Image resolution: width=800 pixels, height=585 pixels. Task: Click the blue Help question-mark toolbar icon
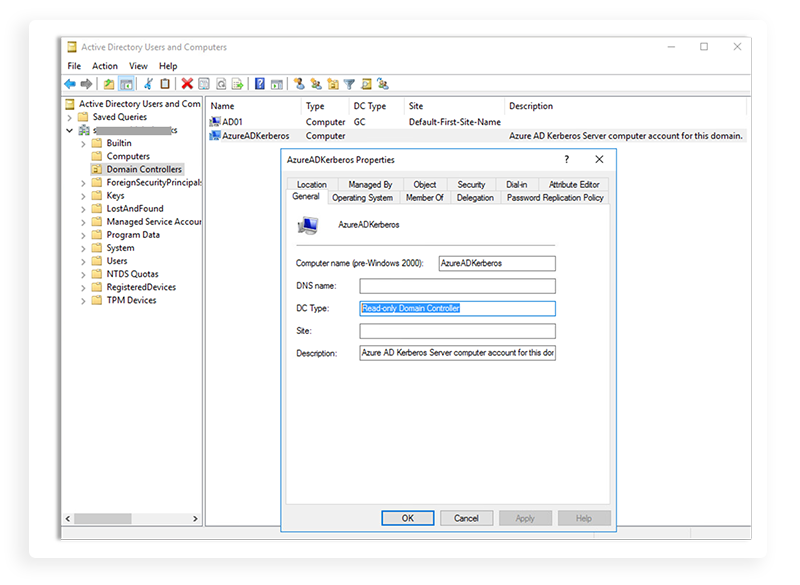tap(260, 84)
